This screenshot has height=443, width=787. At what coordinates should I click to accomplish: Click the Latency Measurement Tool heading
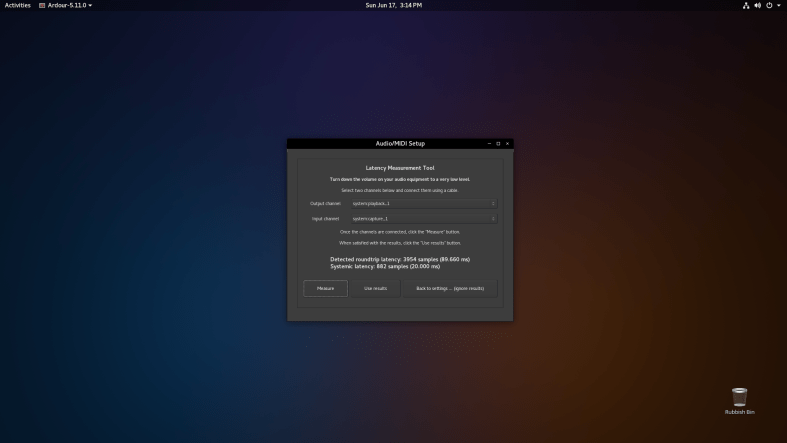click(400, 168)
